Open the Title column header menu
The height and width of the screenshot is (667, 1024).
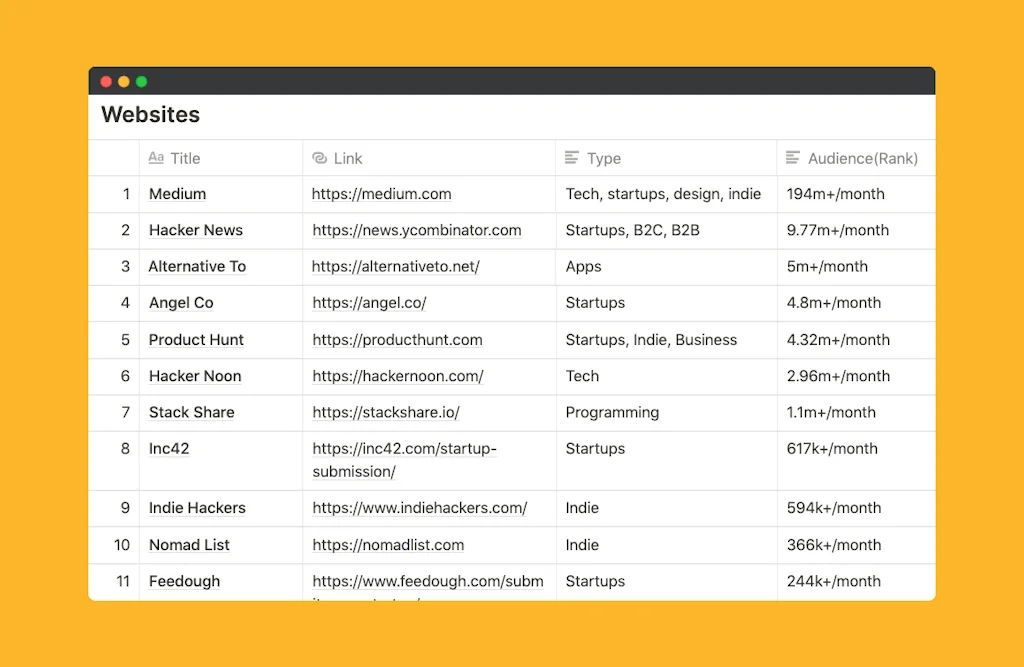(184, 158)
